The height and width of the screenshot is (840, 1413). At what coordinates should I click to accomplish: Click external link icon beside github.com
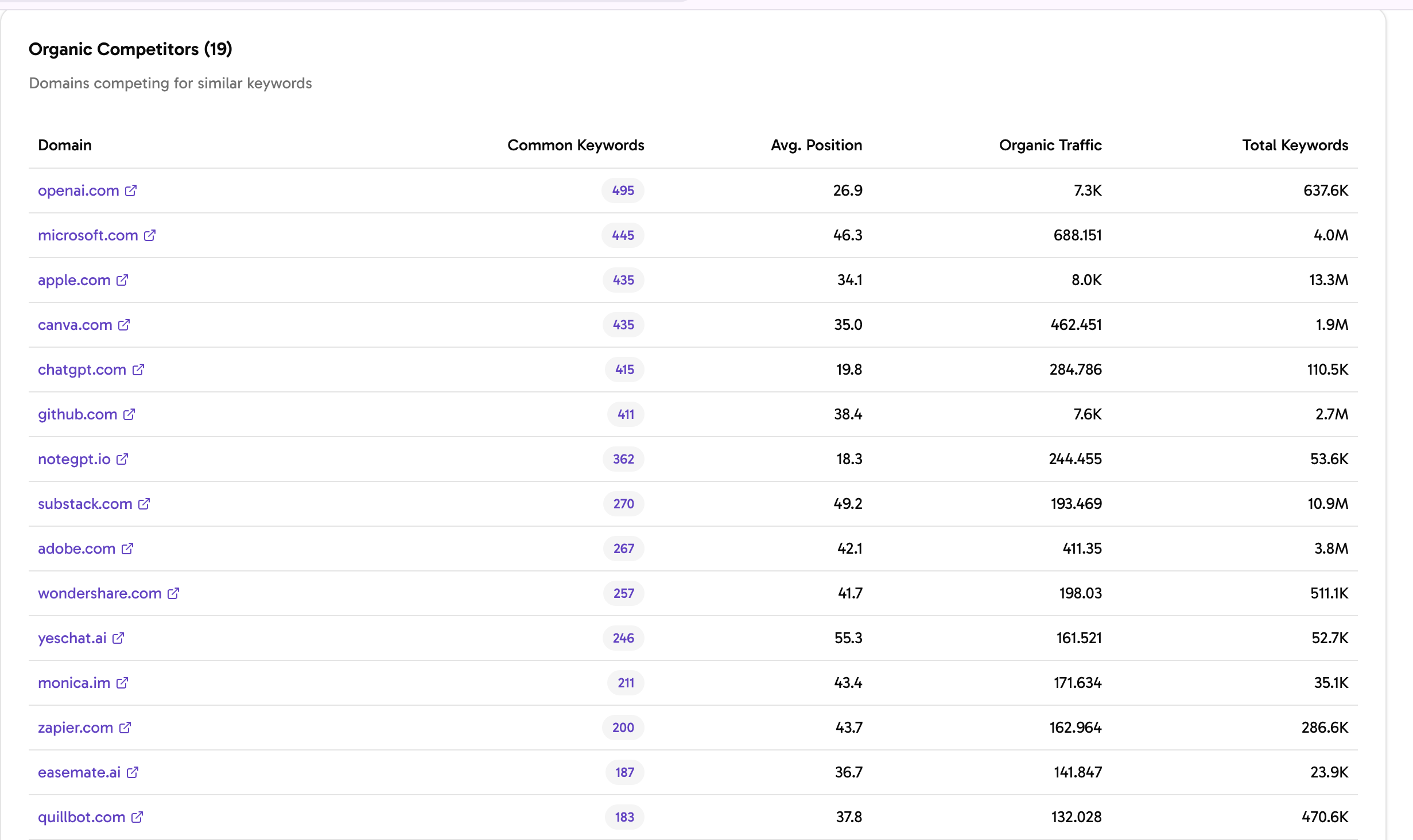tap(129, 414)
